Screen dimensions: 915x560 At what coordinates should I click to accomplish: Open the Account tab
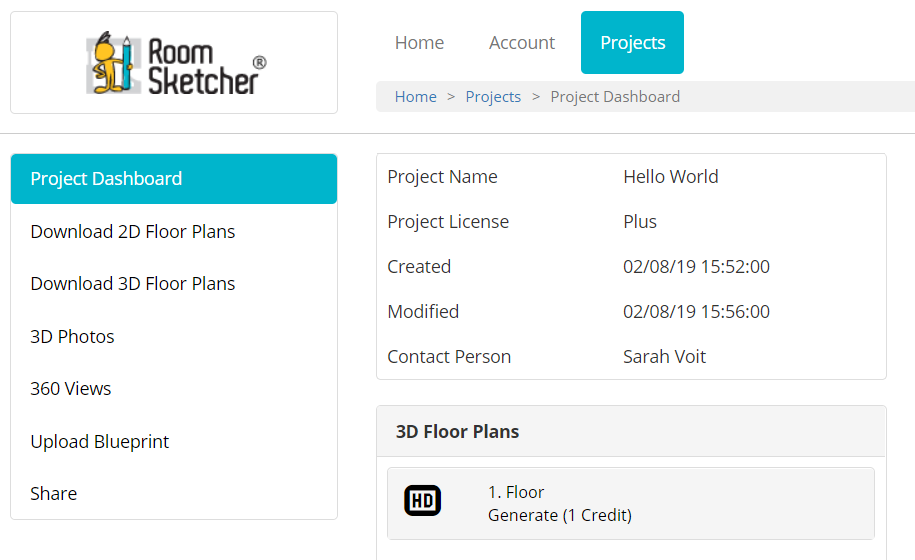[x=522, y=43]
